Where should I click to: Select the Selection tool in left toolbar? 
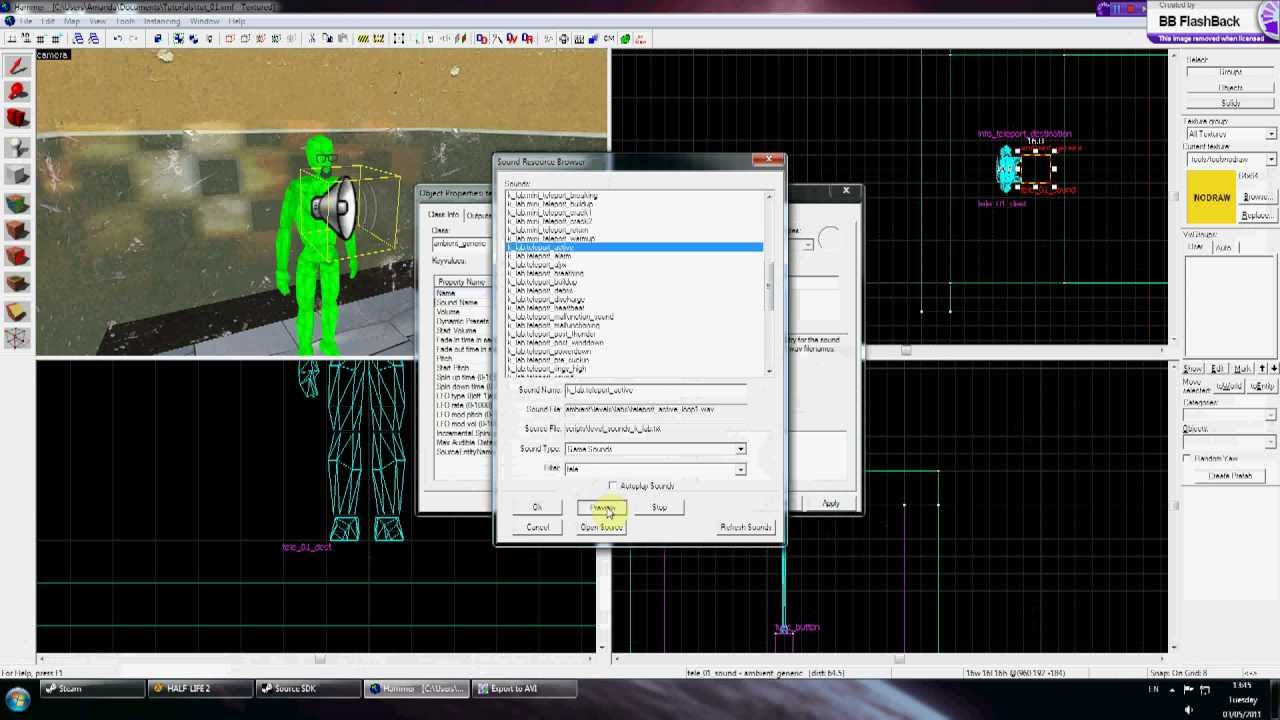point(17,66)
